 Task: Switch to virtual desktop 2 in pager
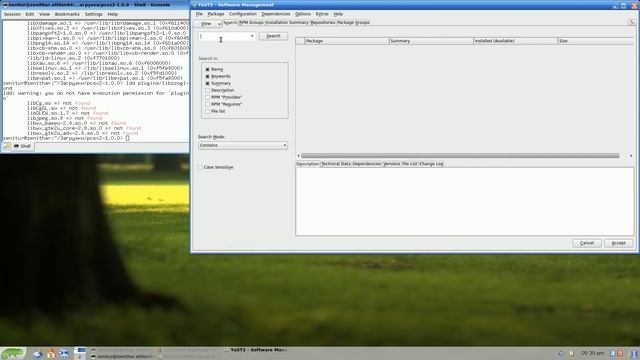[x=80, y=356]
